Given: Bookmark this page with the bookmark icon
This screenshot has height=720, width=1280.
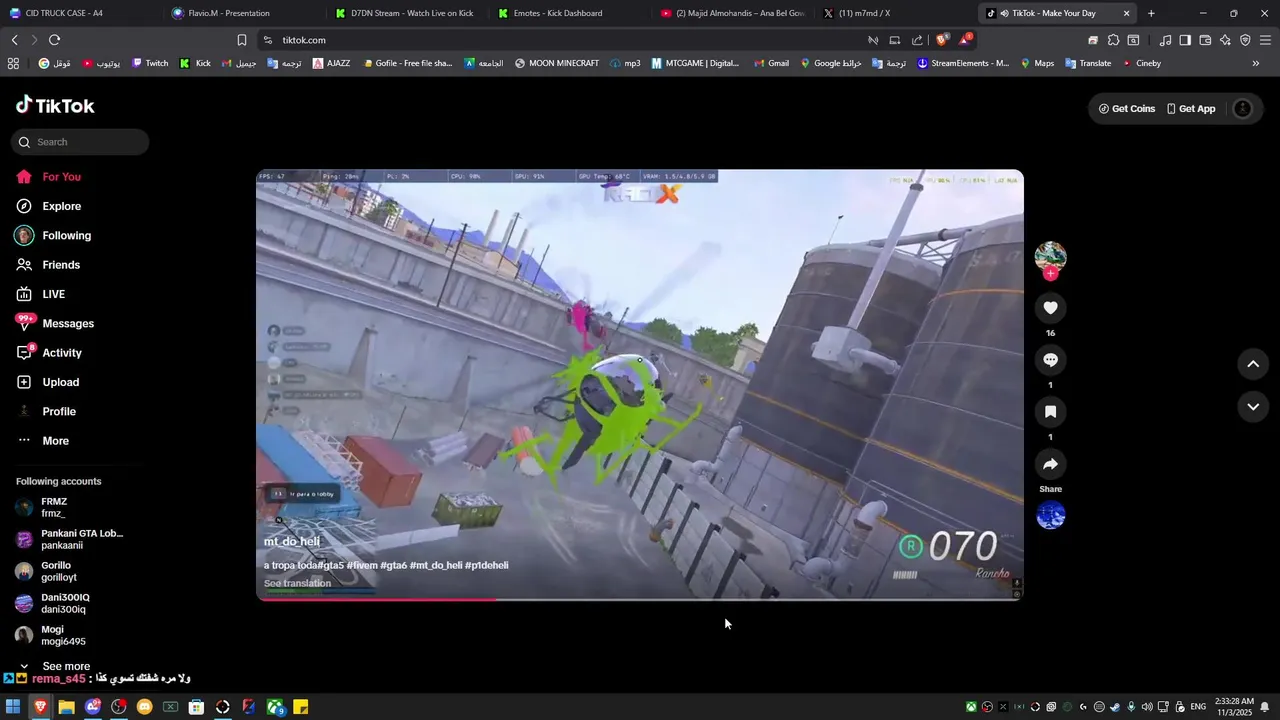Looking at the screenshot, I should [x=241, y=40].
